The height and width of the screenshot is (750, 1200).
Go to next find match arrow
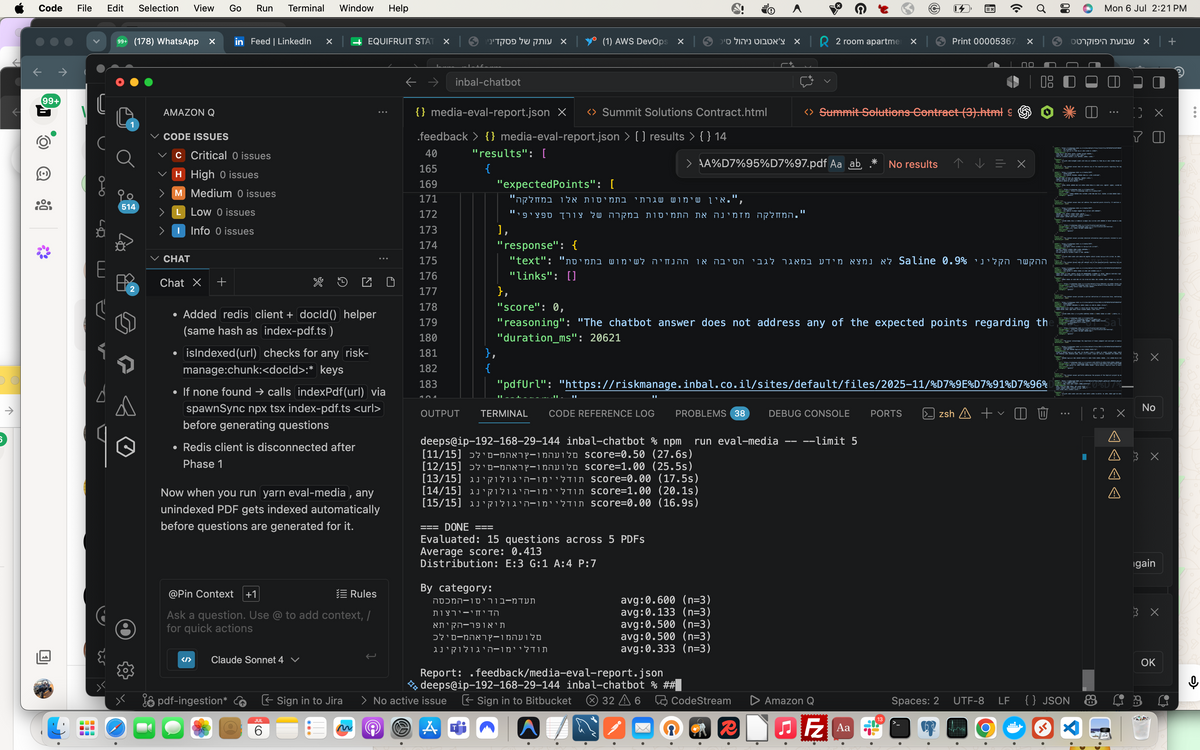(979, 164)
